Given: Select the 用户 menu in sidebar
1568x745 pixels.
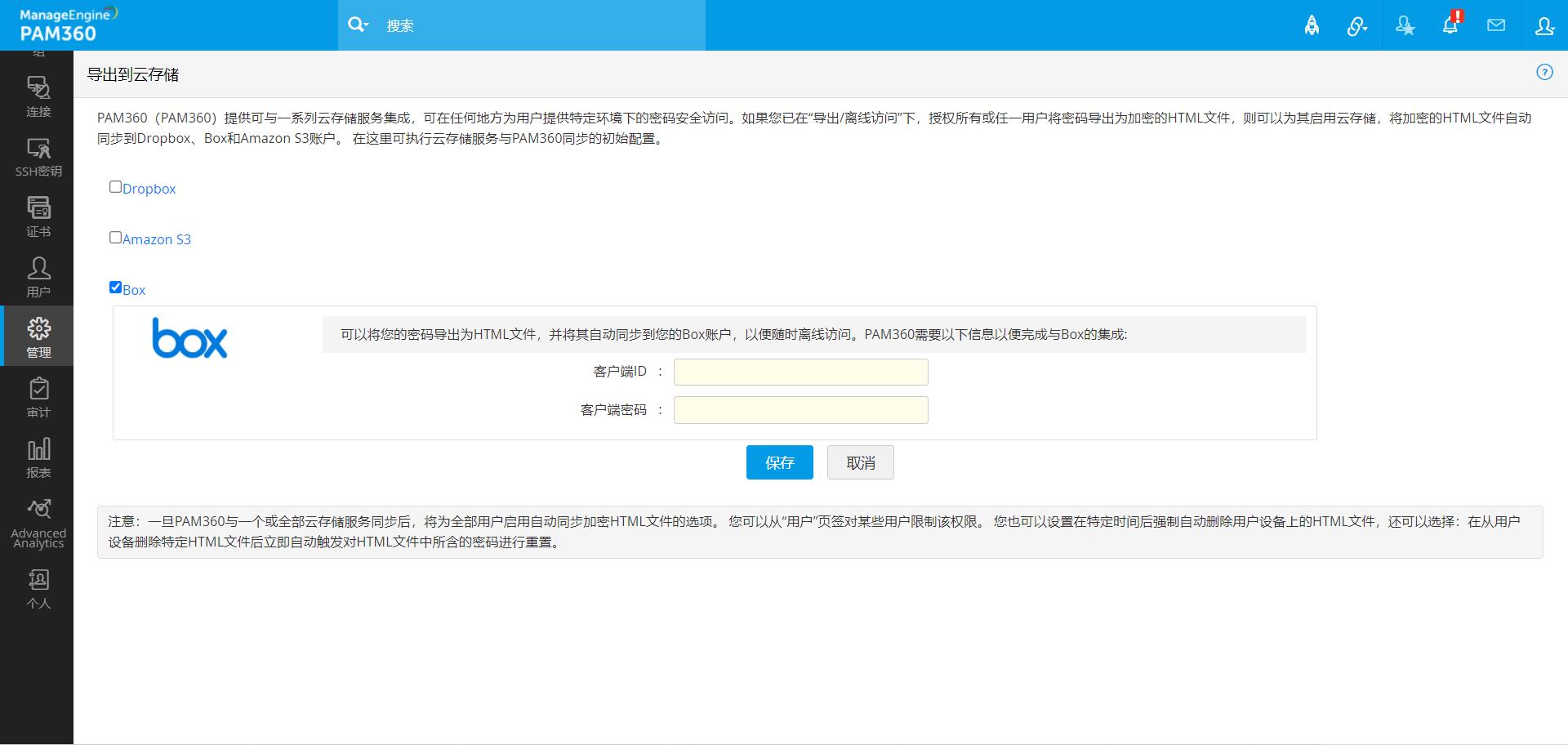Looking at the screenshot, I should coord(38,277).
